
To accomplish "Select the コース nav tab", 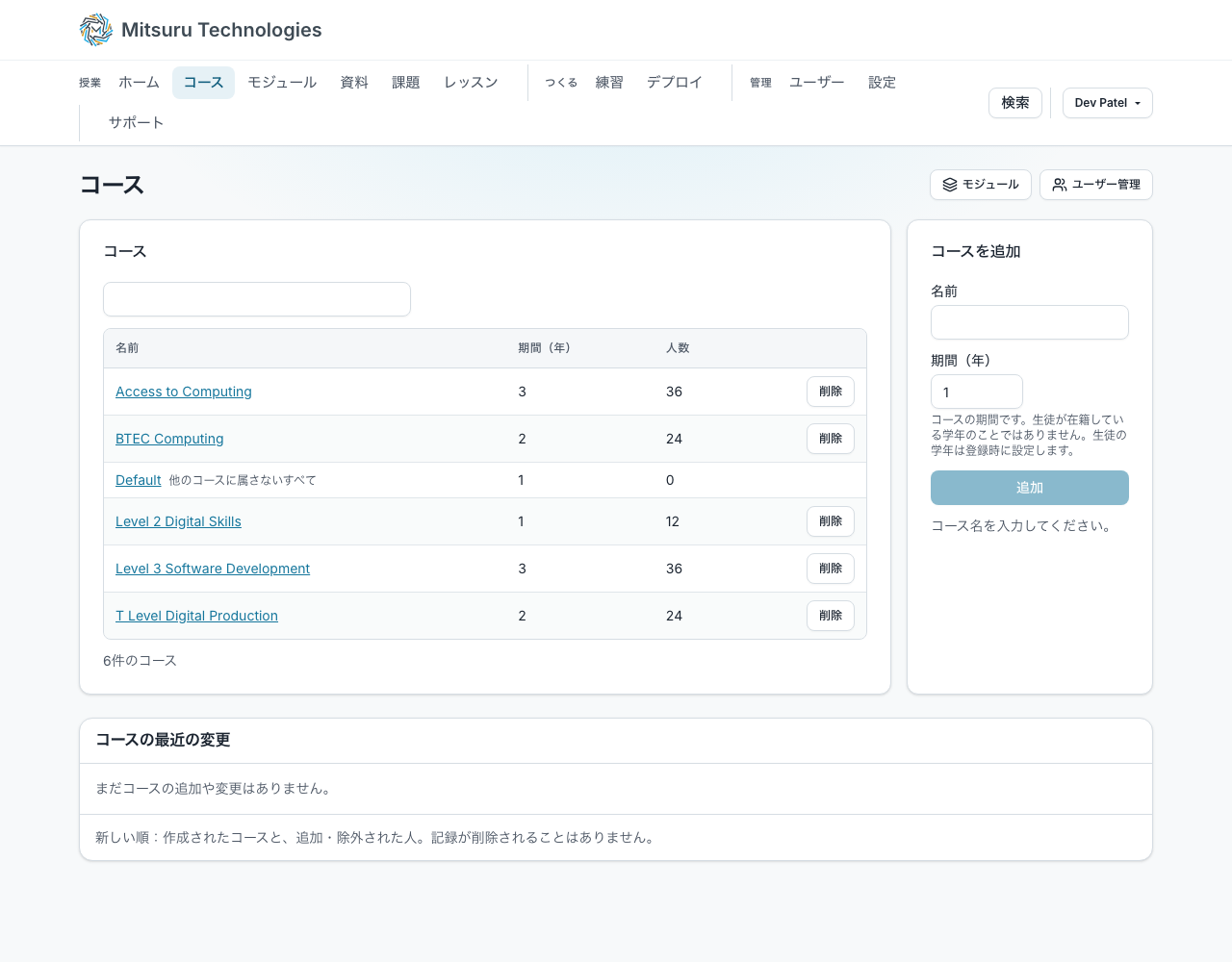I will tap(203, 83).
